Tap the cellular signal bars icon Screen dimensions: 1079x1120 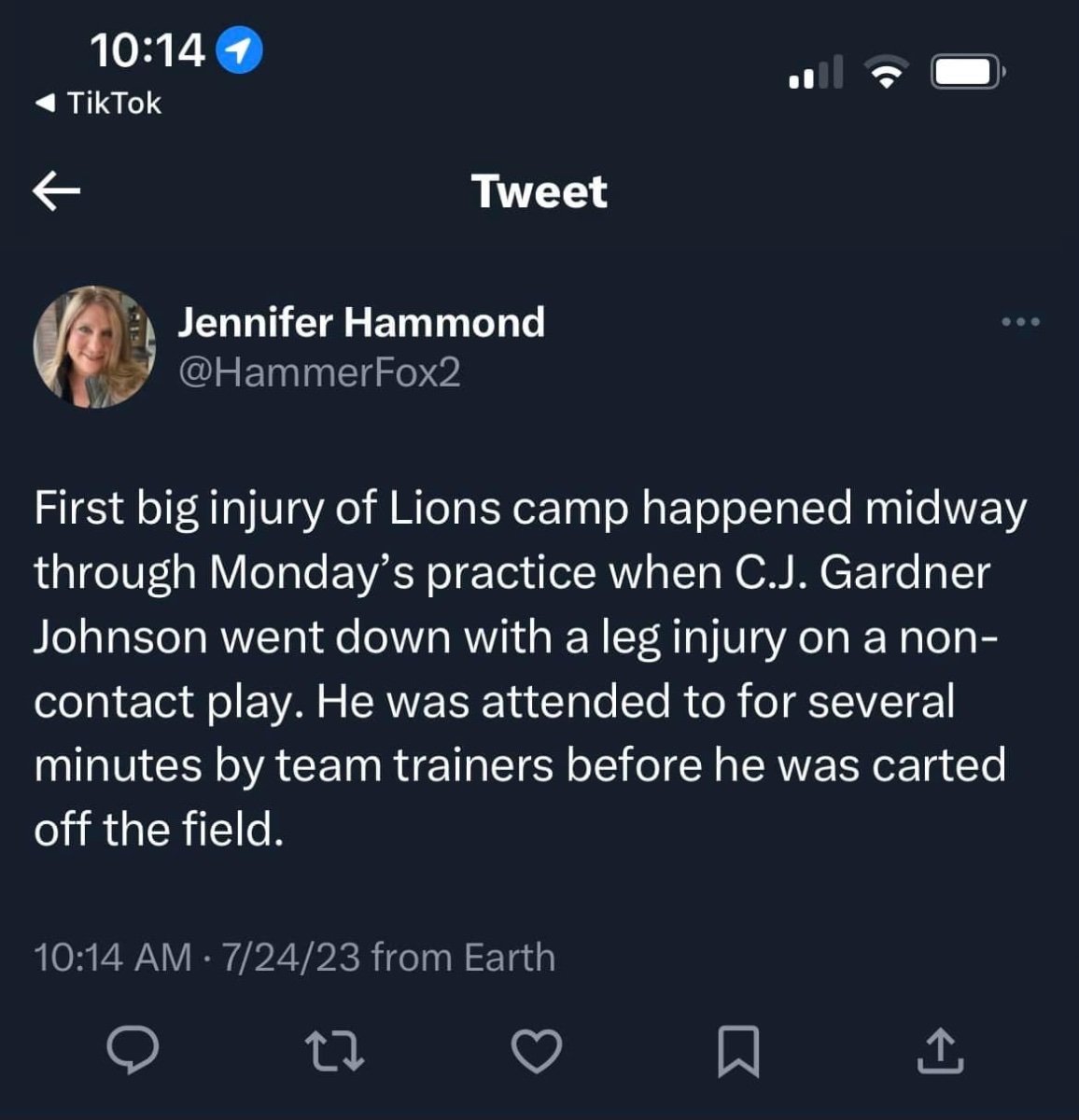pyautogui.click(x=816, y=72)
